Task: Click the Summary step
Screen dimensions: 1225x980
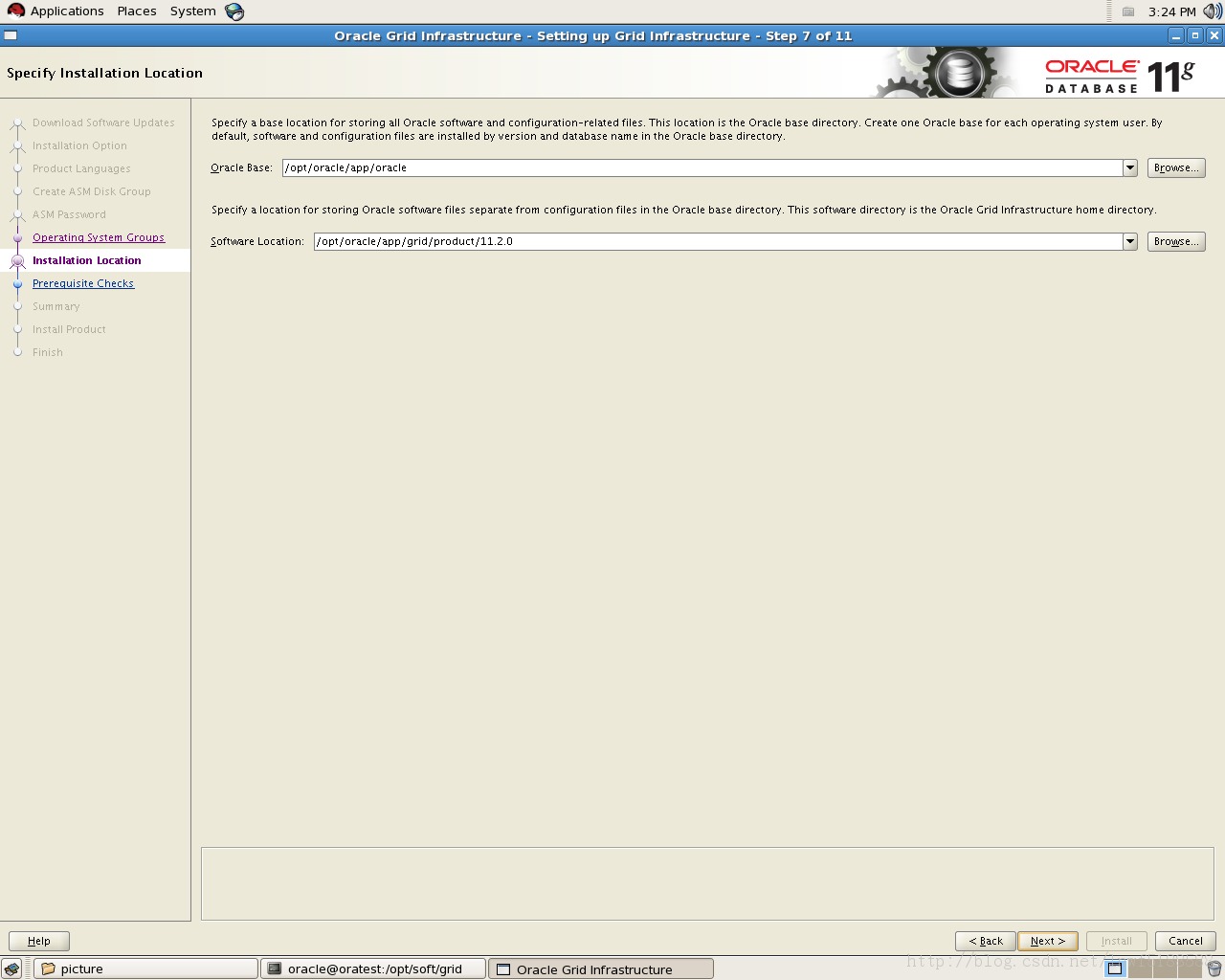Action: pos(56,306)
